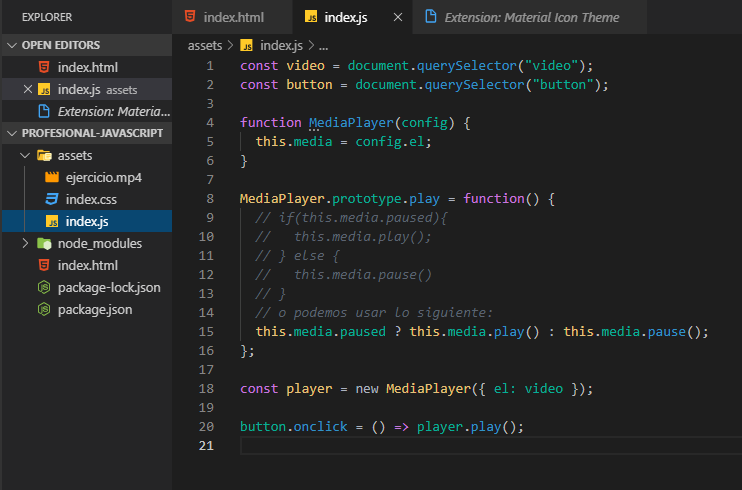Click the ejercicio.mp4 video file icon
The image size is (742, 490).
click(x=52, y=178)
